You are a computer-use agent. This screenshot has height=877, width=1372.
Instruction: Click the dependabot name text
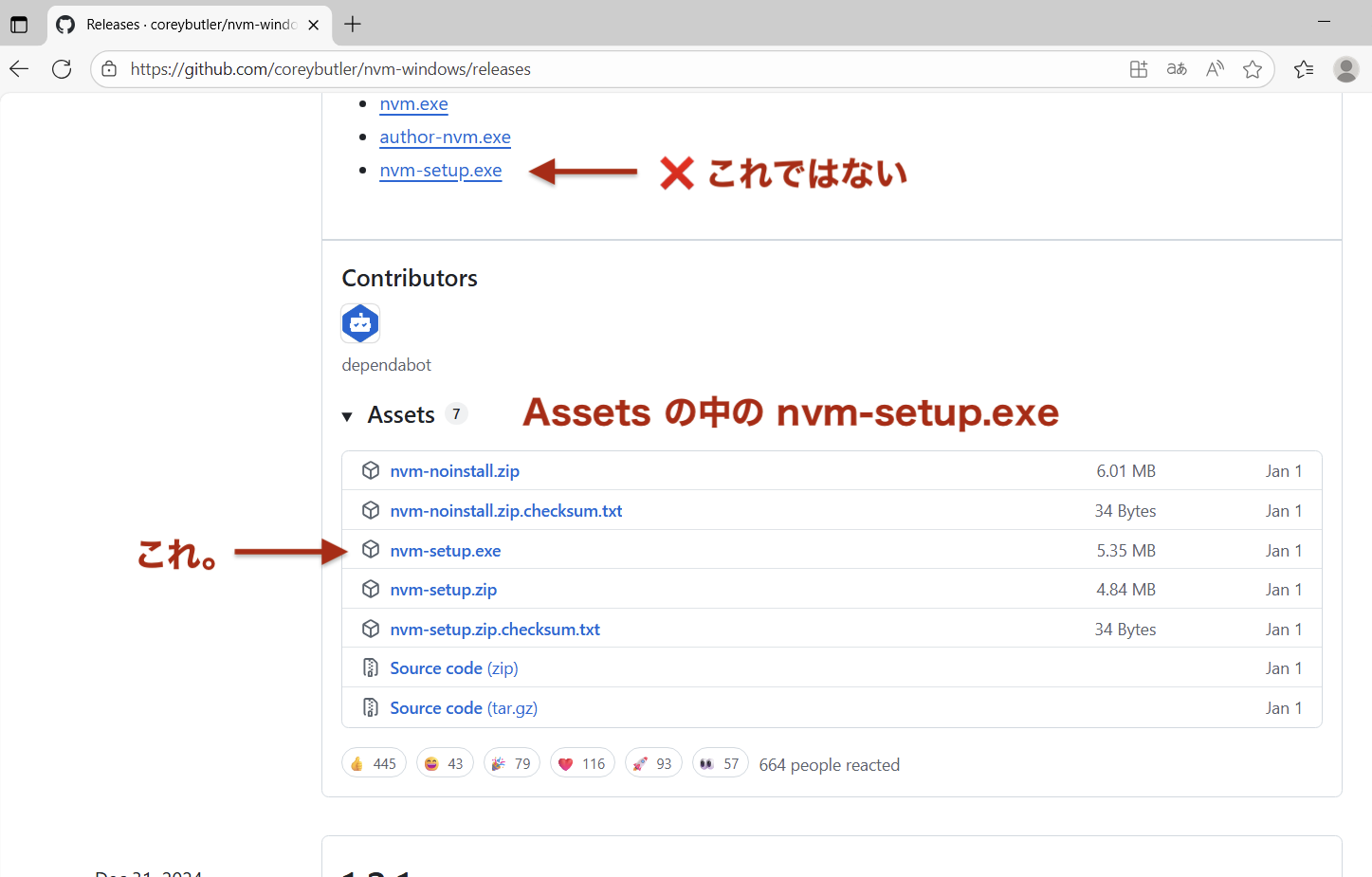point(386,365)
